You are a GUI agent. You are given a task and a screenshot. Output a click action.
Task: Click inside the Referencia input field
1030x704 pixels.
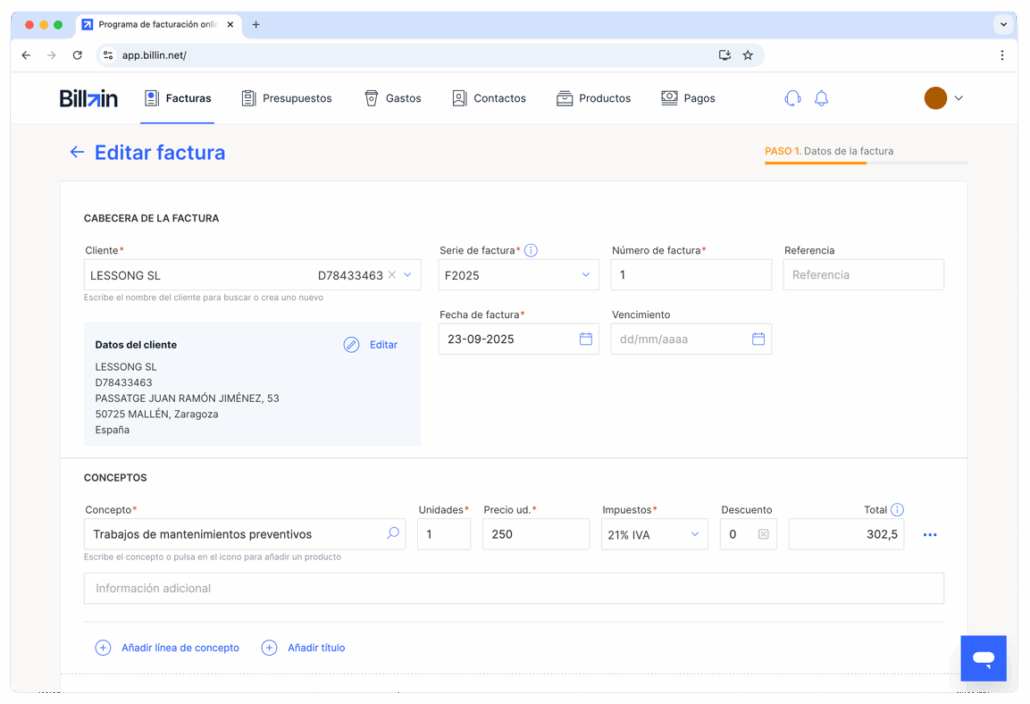click(863, 275)
